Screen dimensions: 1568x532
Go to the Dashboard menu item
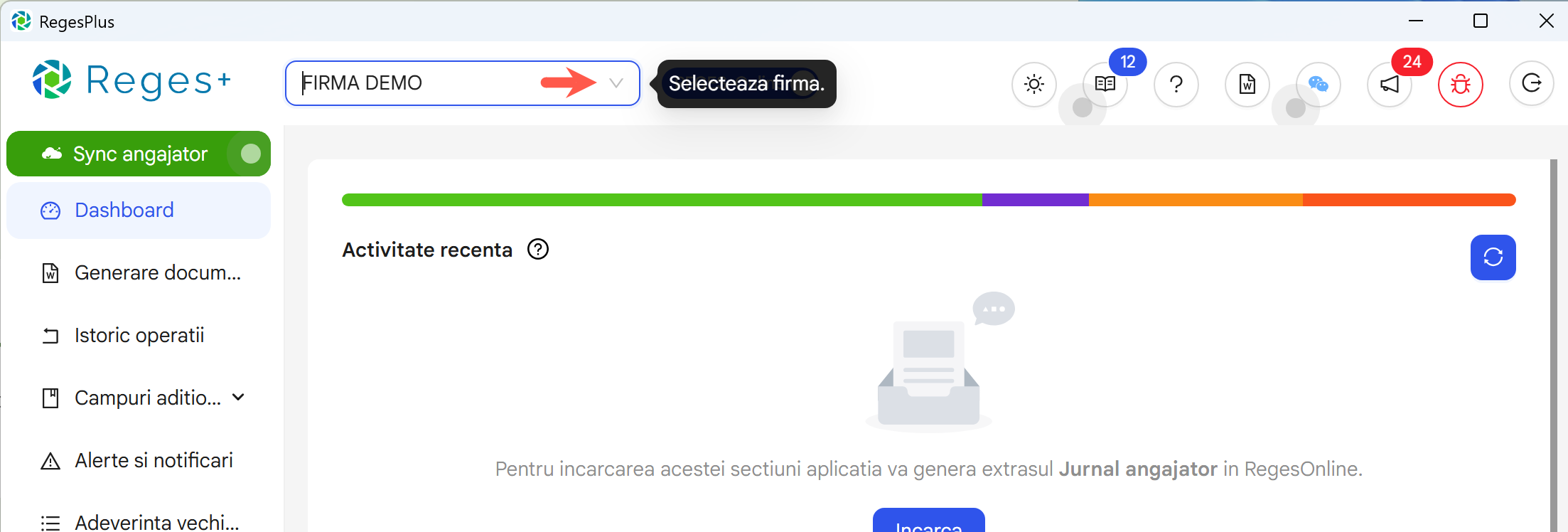tap(124, 211)
